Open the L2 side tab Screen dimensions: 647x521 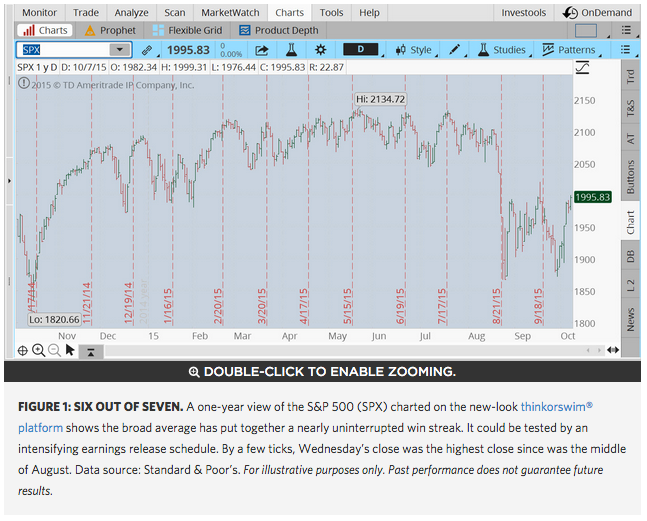[x=630, y=285]
